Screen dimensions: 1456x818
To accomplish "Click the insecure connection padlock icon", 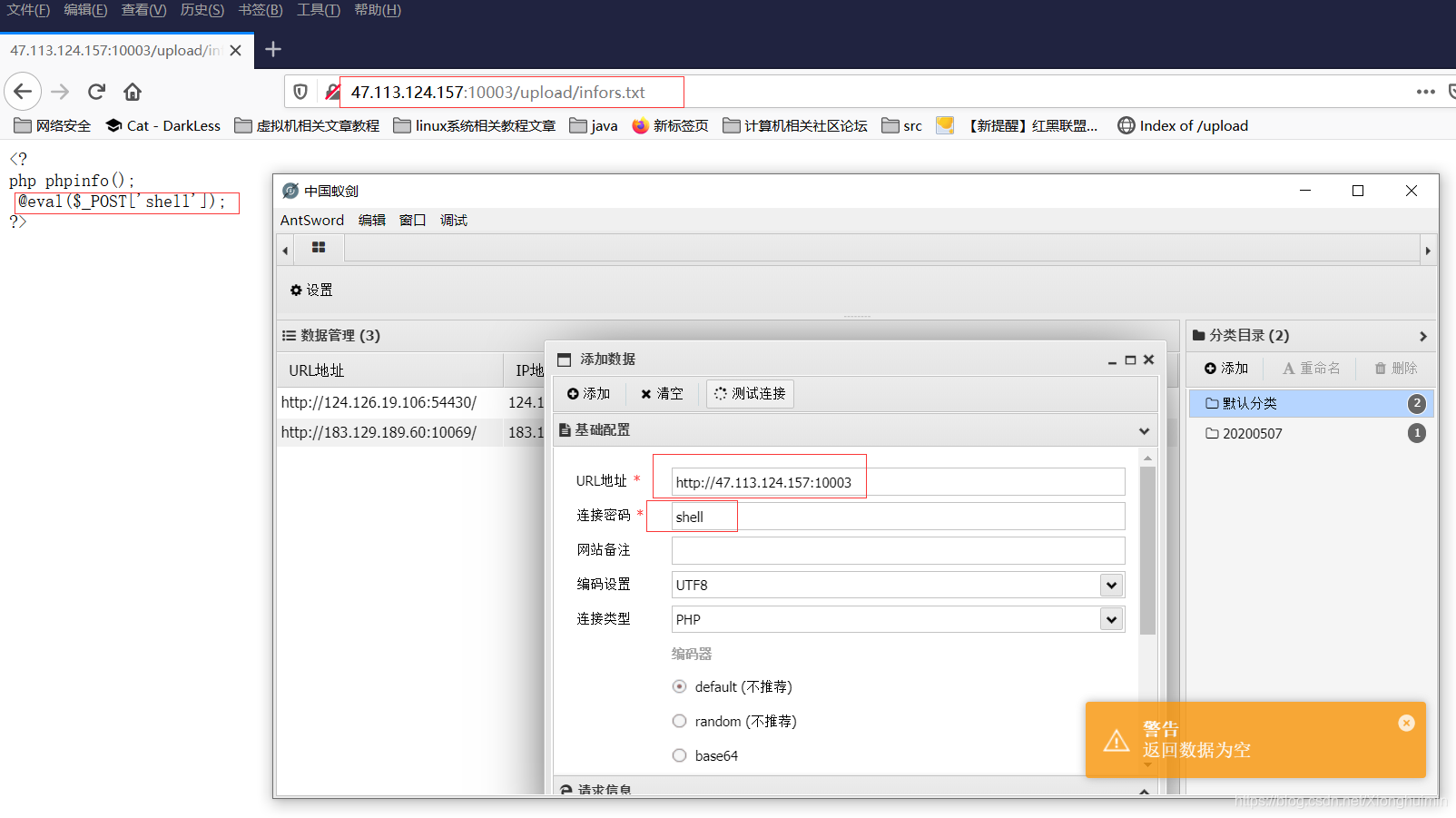I will [x=332, y=92].
